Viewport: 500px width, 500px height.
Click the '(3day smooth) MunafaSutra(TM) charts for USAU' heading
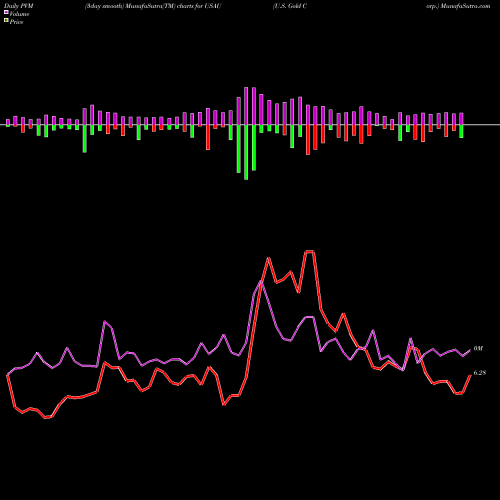(153, 6)
